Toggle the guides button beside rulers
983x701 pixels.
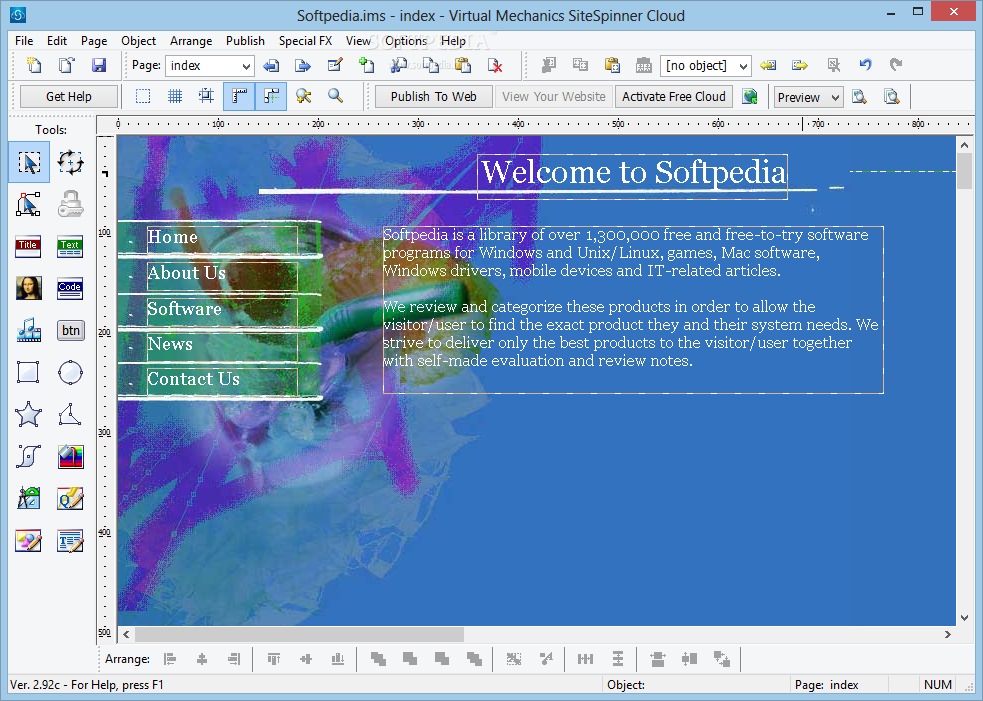(x=271, y=96)
